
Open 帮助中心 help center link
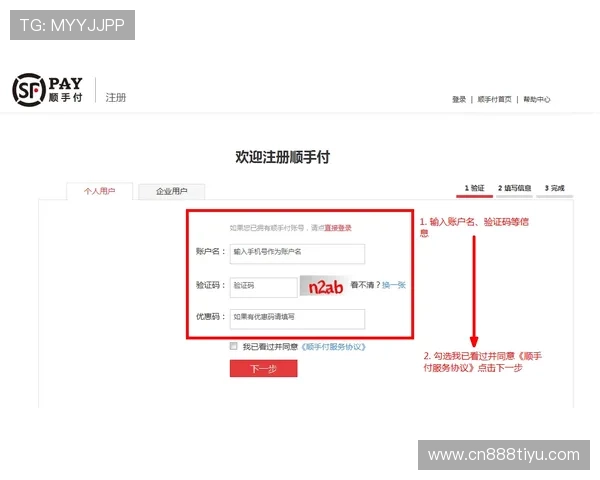(537, 100)
